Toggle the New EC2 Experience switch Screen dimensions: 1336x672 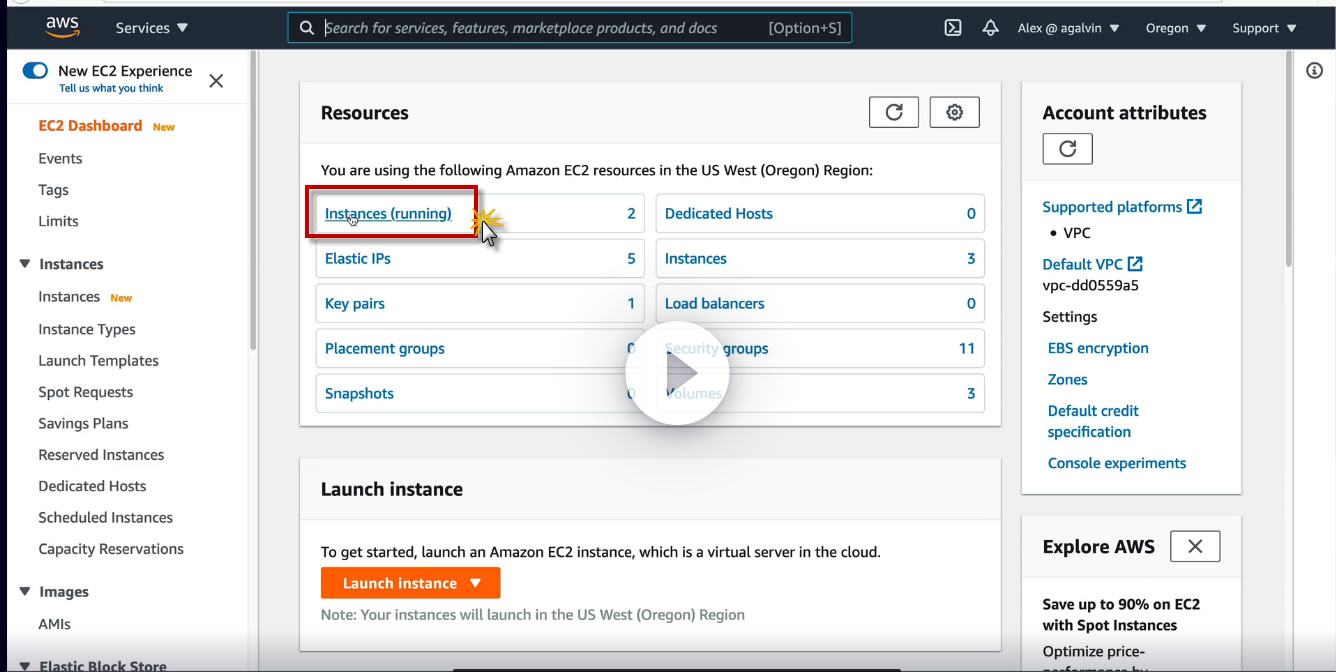click(35, 71)
